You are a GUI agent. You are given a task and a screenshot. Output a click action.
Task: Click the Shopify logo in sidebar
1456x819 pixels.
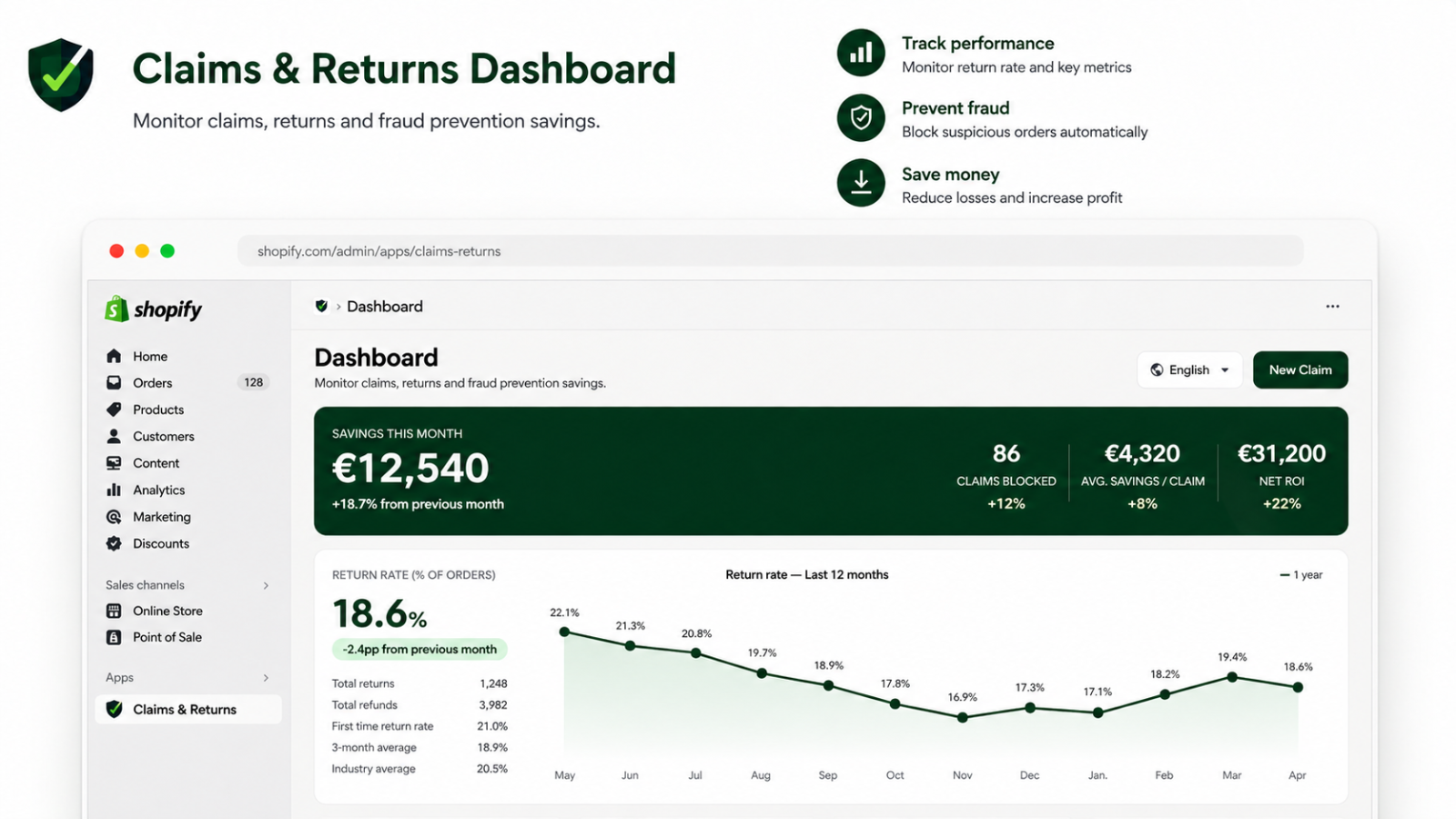click(x=153, y=309)
